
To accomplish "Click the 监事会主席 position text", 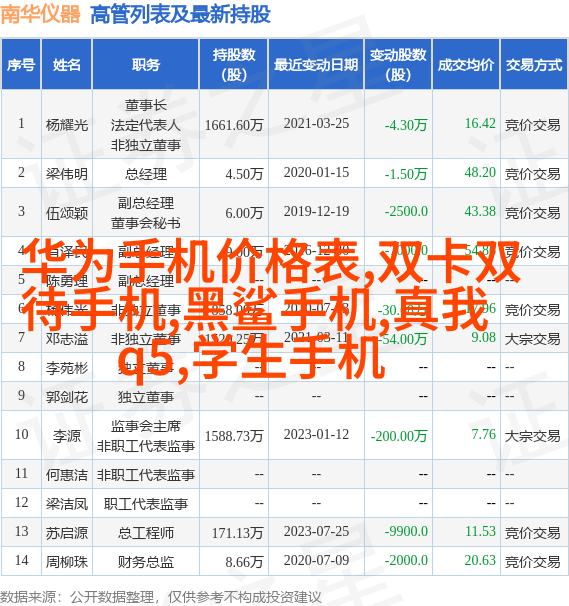I will [x=146, y=426].
